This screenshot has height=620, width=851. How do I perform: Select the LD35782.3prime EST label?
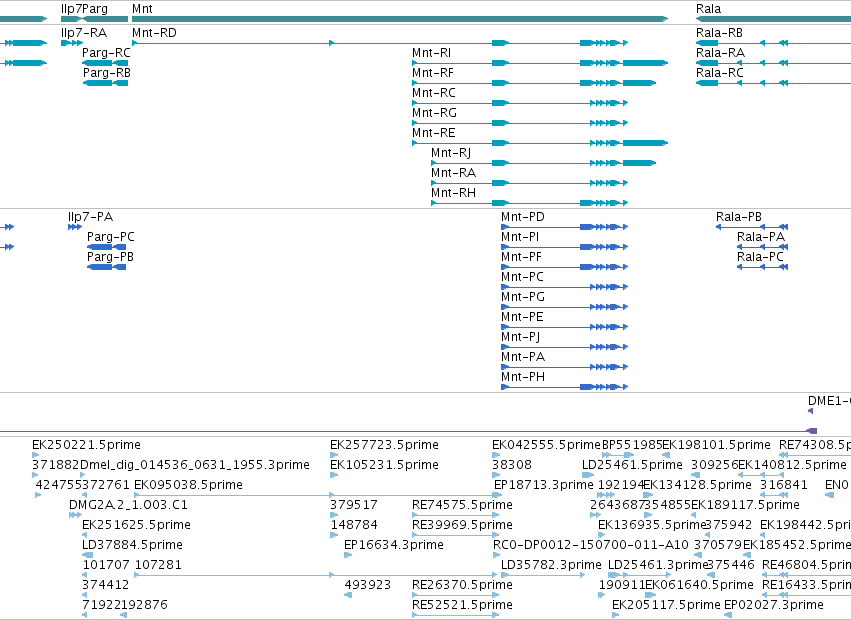point(551,565)
